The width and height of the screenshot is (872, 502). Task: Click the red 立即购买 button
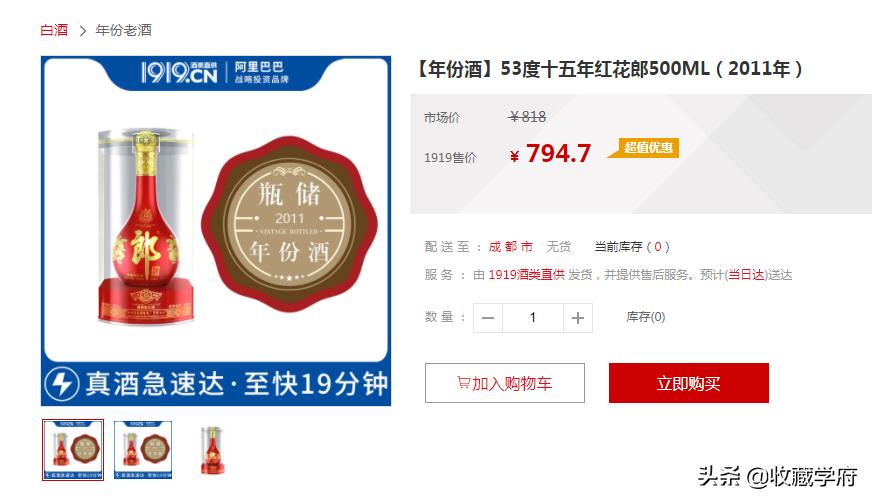(x=688, y=383)
